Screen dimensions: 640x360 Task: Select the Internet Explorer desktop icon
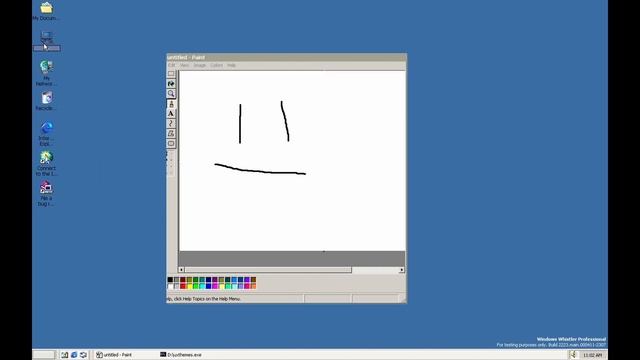[46, 133]
